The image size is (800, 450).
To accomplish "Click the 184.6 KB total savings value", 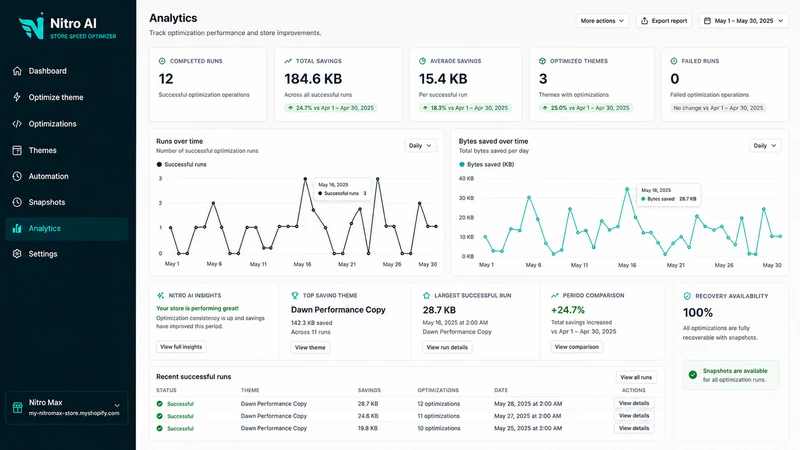I will tap(313, 79).
